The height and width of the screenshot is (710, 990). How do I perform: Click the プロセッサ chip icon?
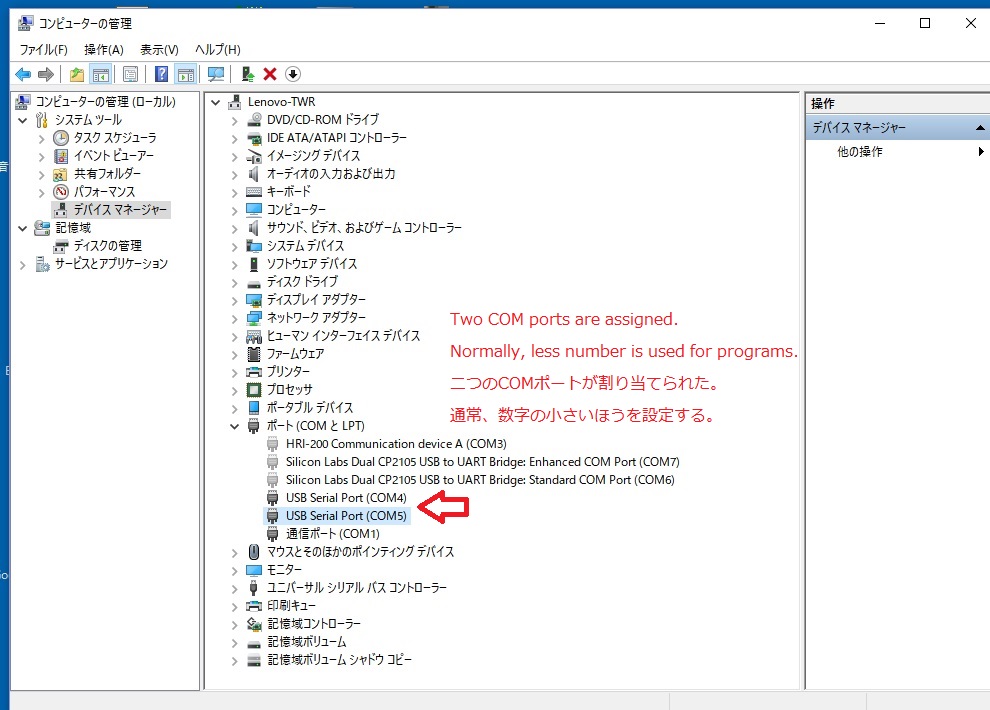pos(254,390)
